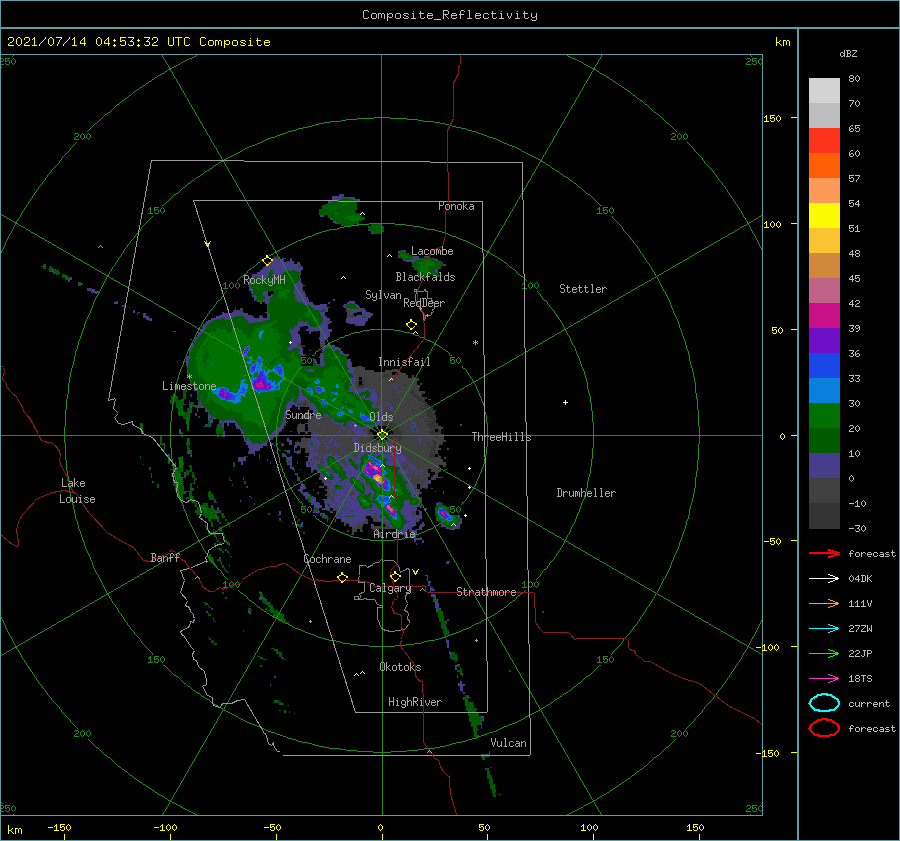The image size is (900, 841).
Task: Click the magenta 18TS arrow legend icon
Action: pyautogui.click(x=825, y=679)
